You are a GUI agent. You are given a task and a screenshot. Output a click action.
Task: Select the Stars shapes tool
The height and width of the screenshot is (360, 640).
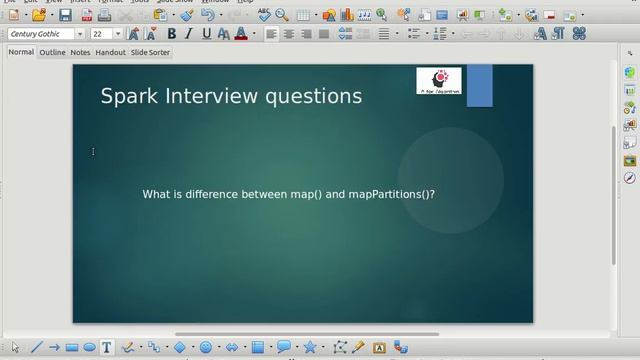(310, 347)
